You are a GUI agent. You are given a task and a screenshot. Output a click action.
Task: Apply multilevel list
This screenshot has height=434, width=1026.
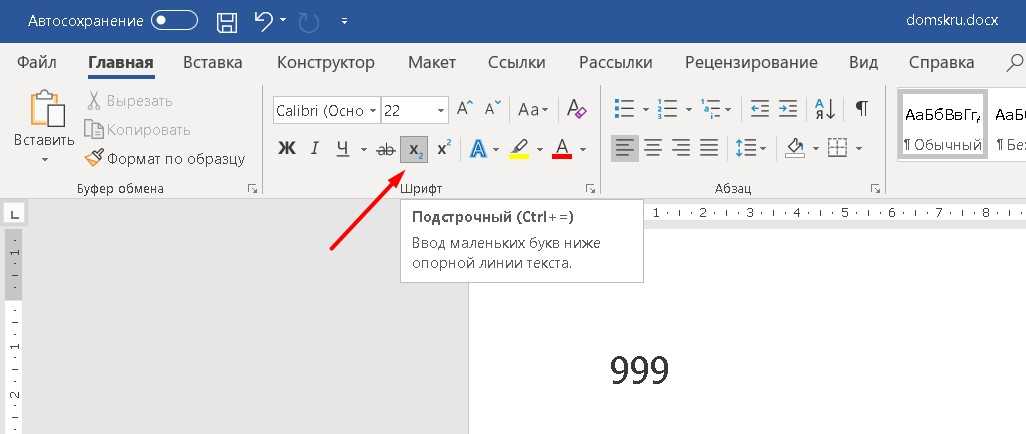point(710,109)
